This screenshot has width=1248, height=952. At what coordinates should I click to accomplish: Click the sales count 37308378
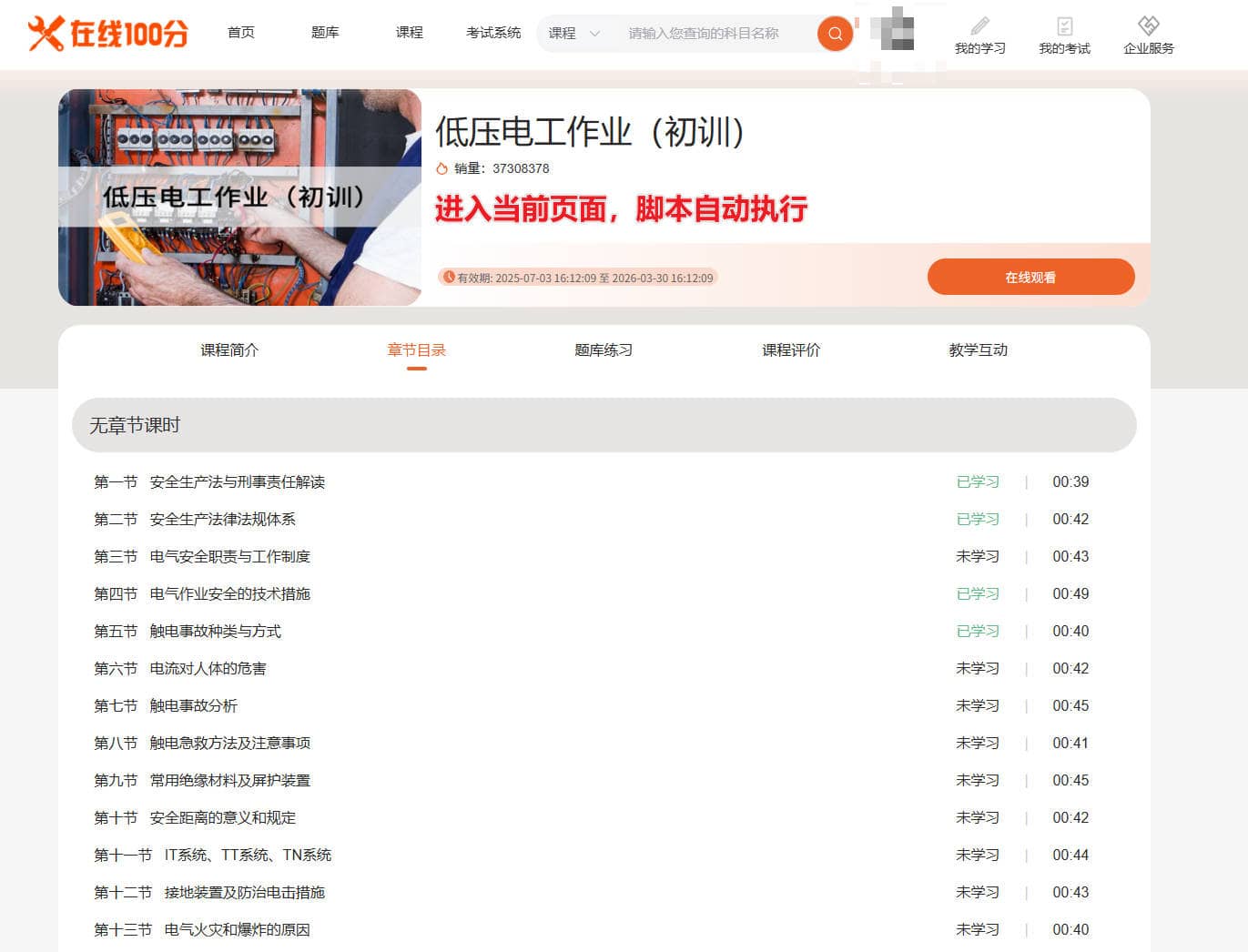(x=521, y=168)
